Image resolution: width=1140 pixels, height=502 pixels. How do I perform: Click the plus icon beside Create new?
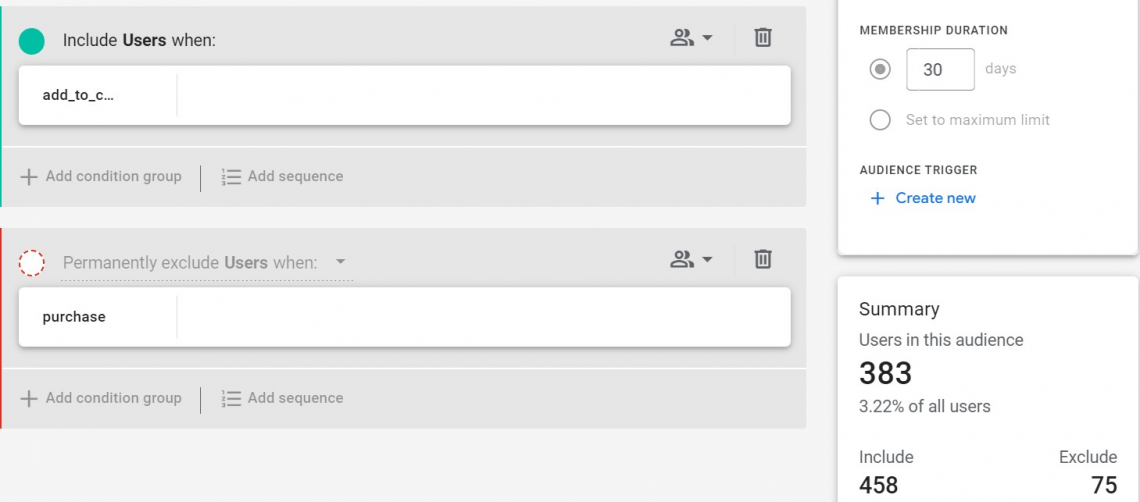tap(878, 199)
